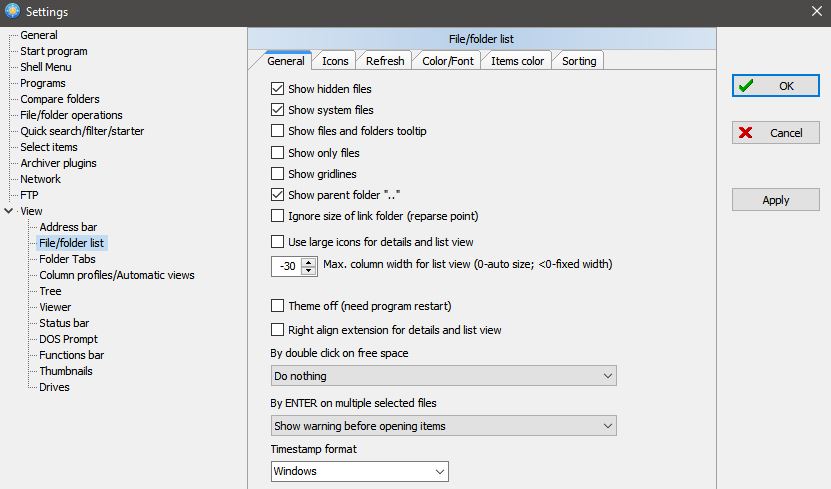Screen dimensions: 831x489
Task: Check Right align extension option
Action: [277, 330]
